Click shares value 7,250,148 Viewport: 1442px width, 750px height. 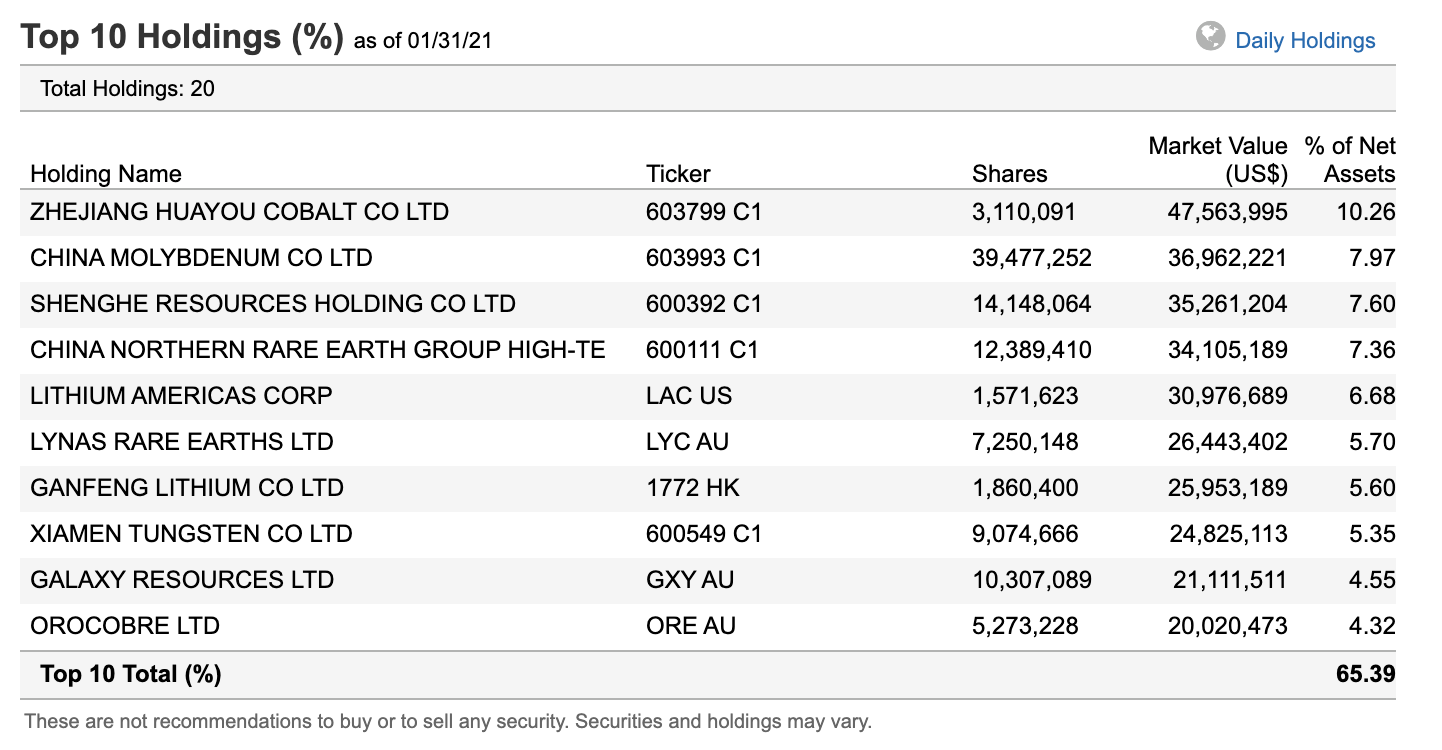[1025, 442]
